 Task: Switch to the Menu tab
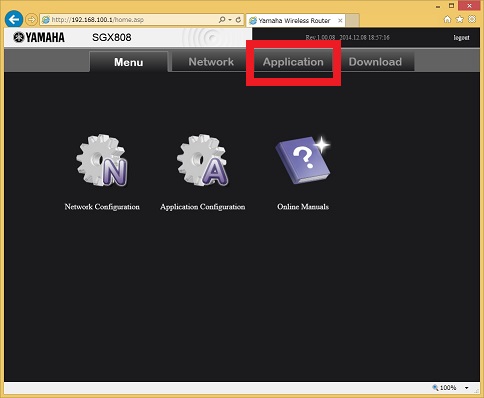[129, 62]
